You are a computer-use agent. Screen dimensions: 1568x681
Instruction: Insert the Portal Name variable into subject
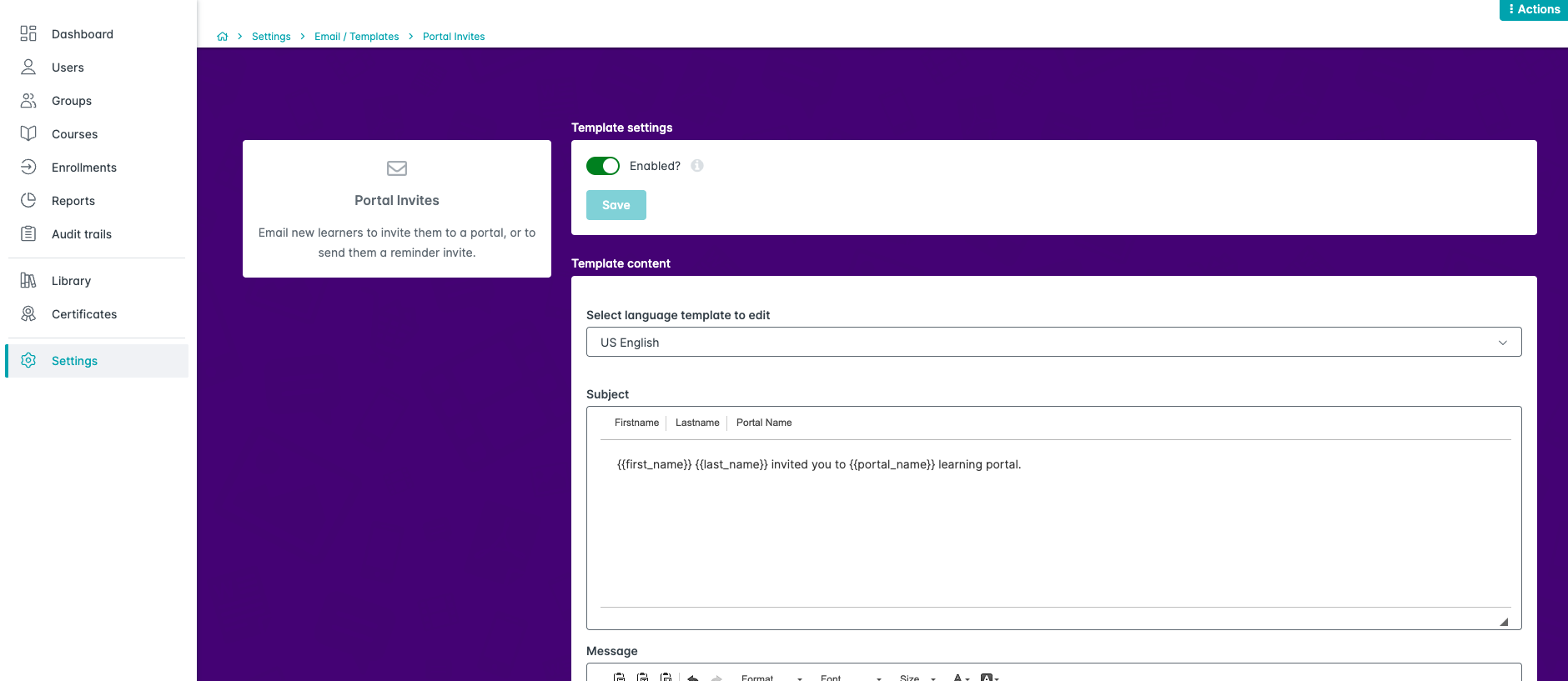click(x=763, y=423)
